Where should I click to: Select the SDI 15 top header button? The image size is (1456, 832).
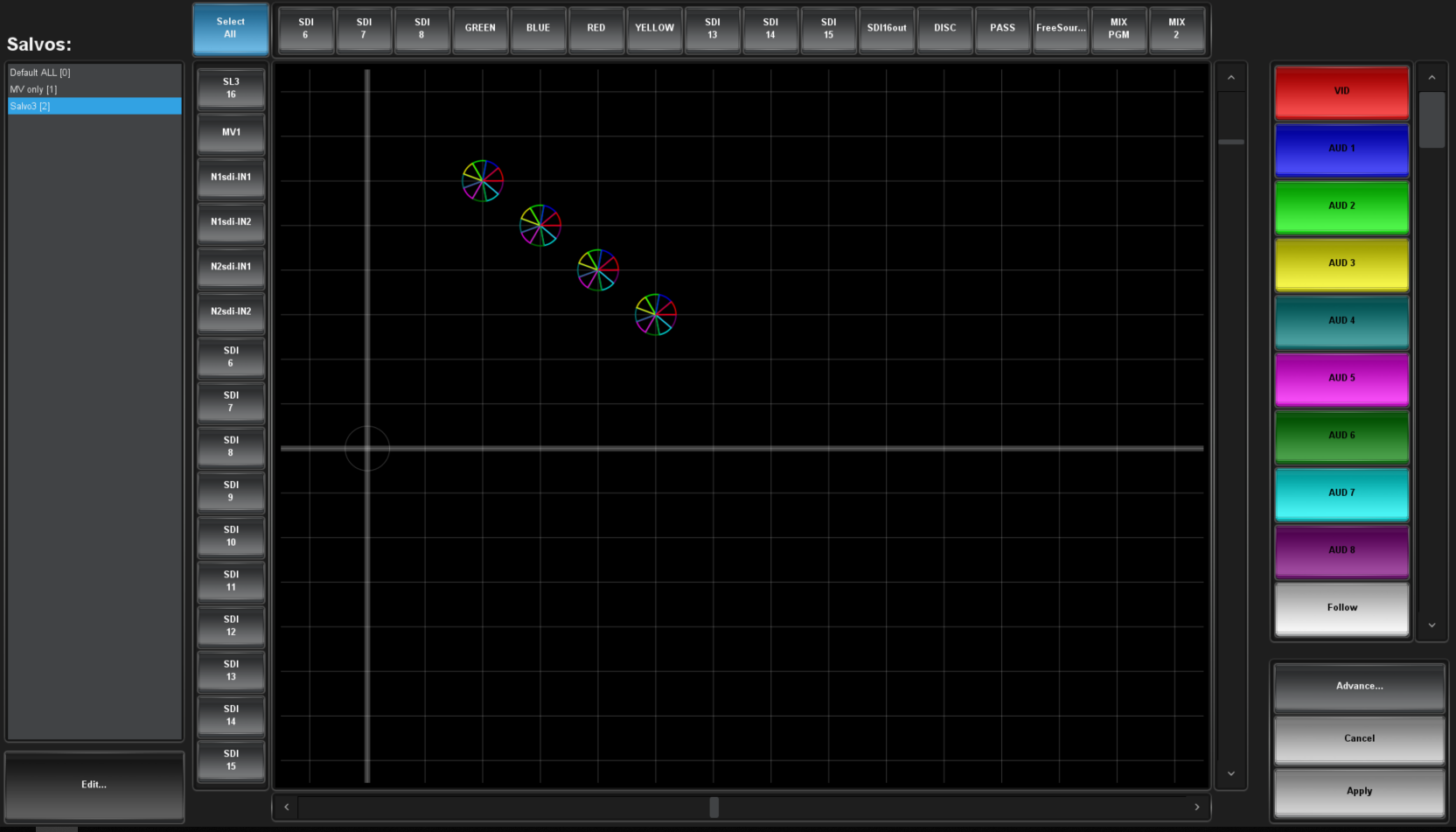(x=828, y=29)
